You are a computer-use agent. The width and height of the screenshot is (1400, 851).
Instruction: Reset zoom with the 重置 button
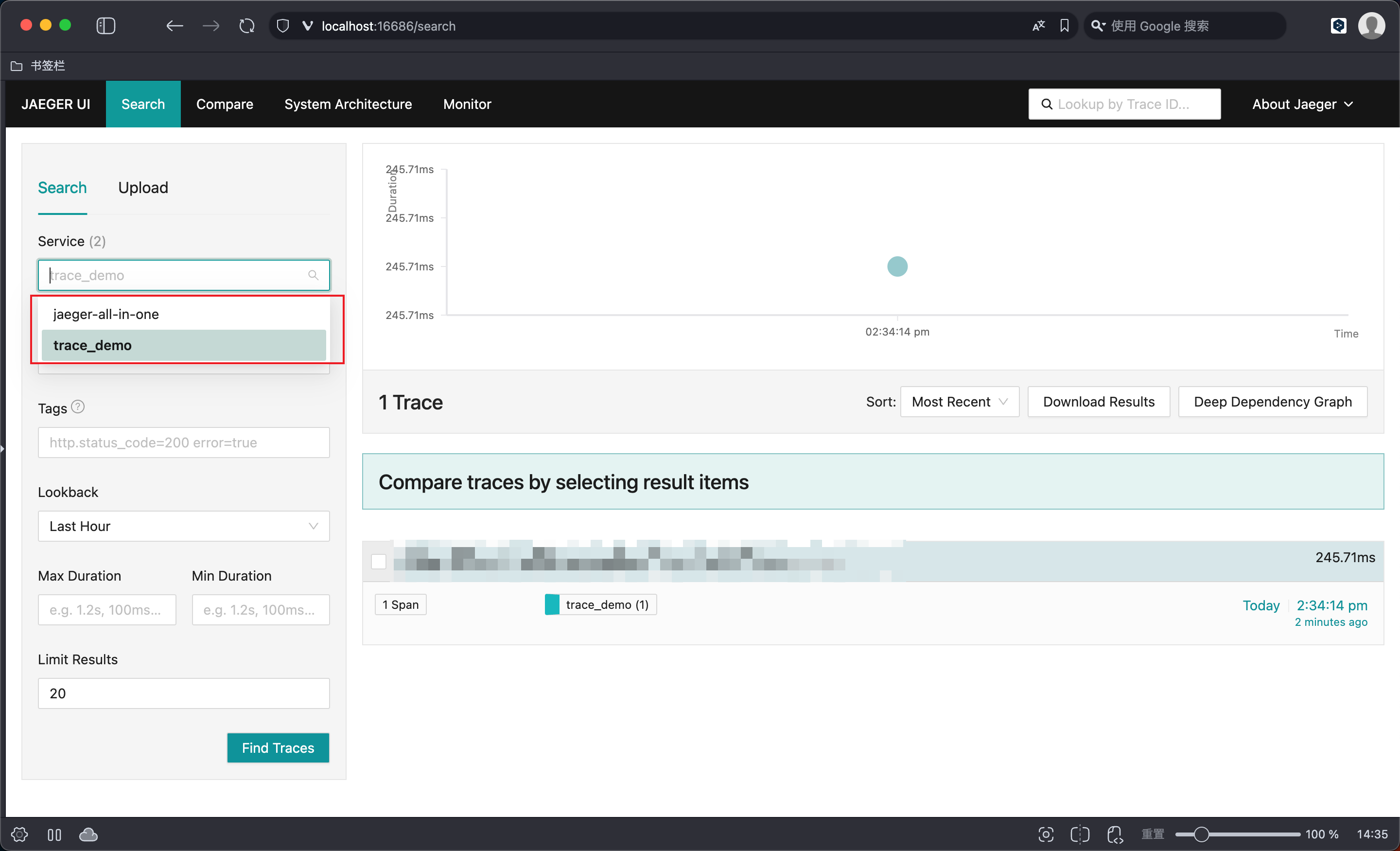pyautogui.click(x=1153, y=834)
